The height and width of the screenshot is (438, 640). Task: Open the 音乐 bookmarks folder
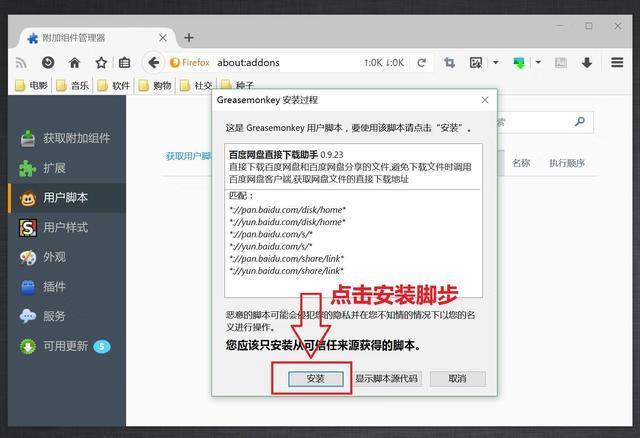[72, 86]
